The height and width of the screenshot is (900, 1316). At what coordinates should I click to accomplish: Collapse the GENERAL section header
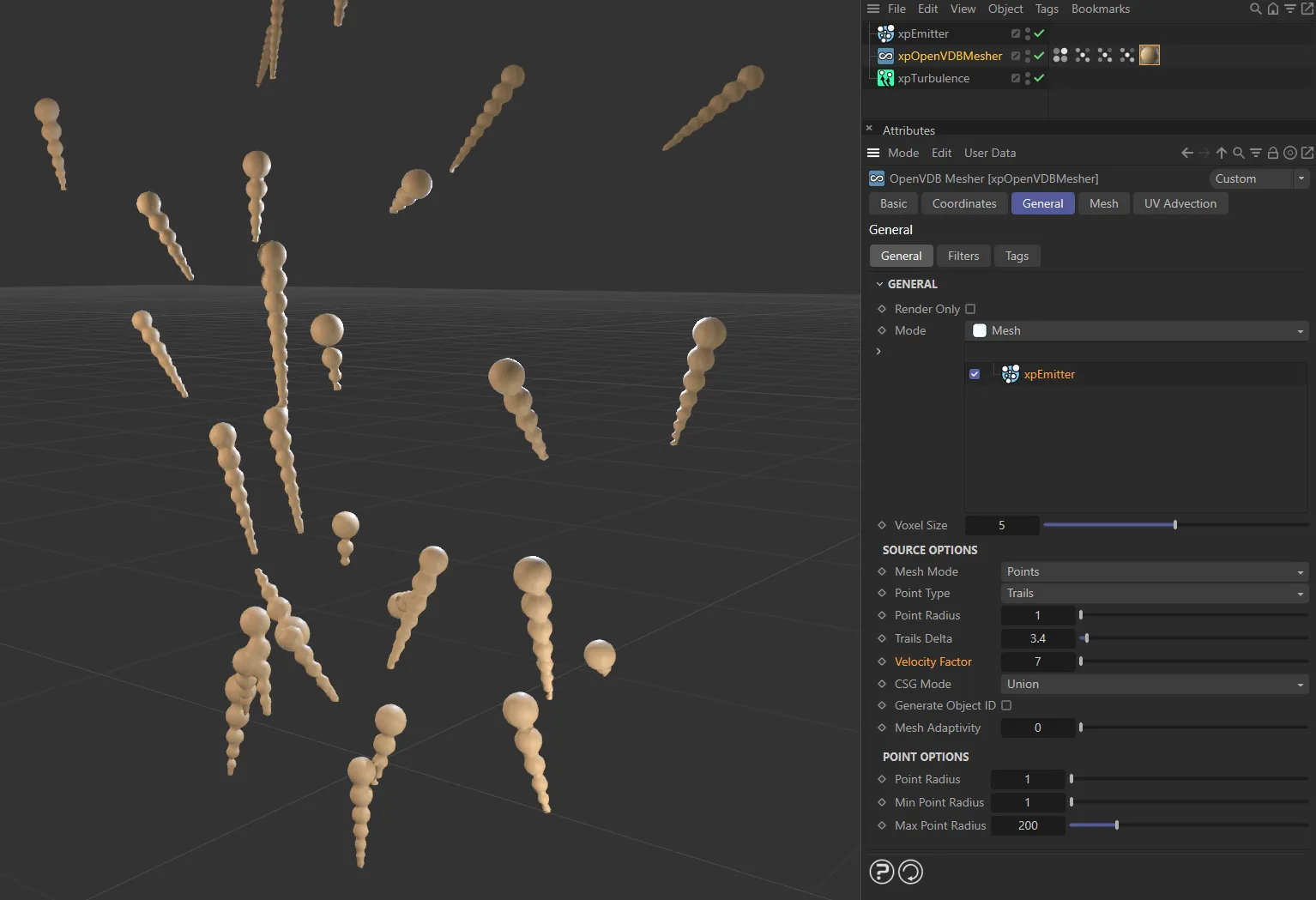pos(880,283)
